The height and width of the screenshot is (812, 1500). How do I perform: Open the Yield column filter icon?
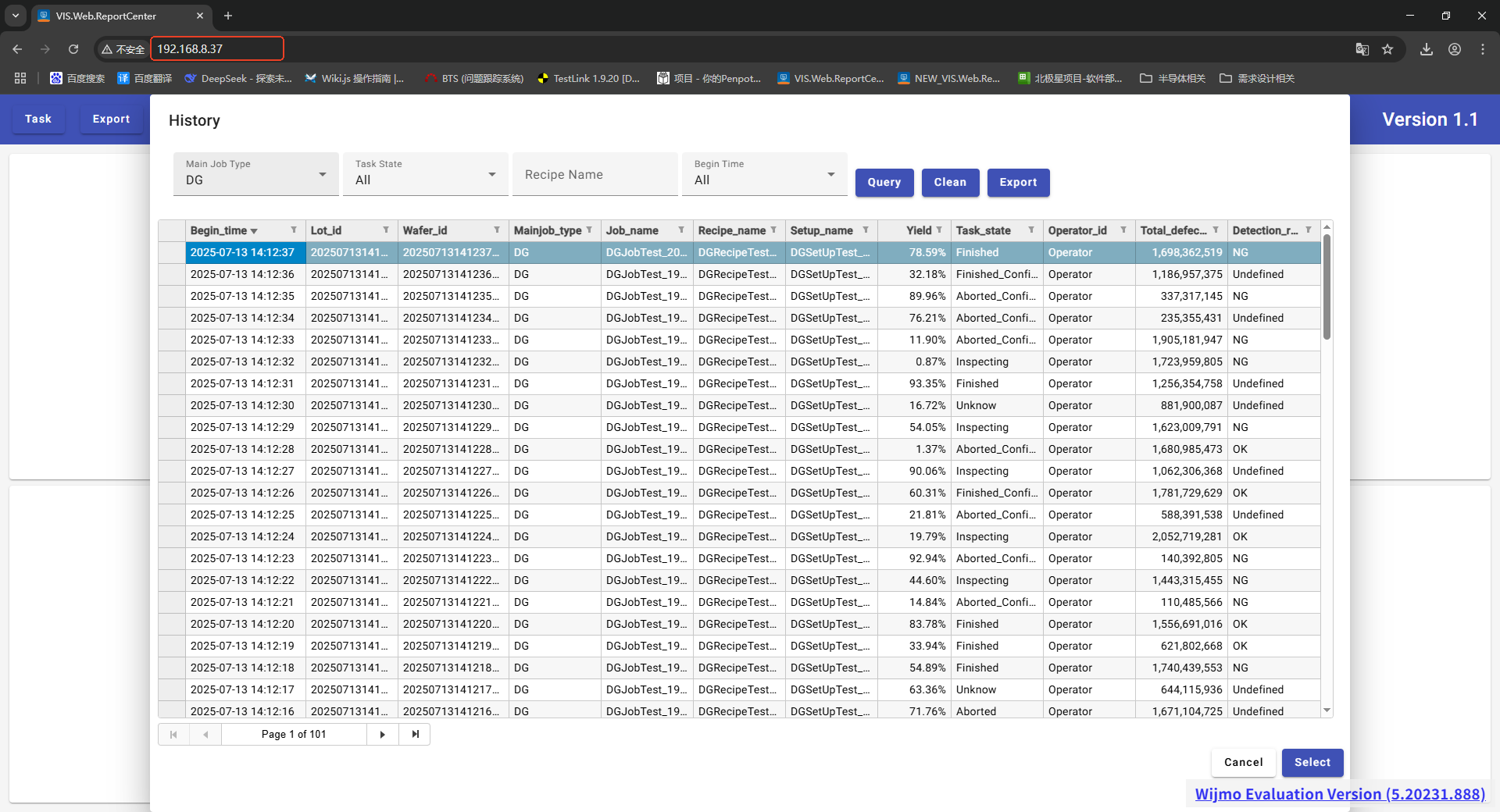[939, 230]
